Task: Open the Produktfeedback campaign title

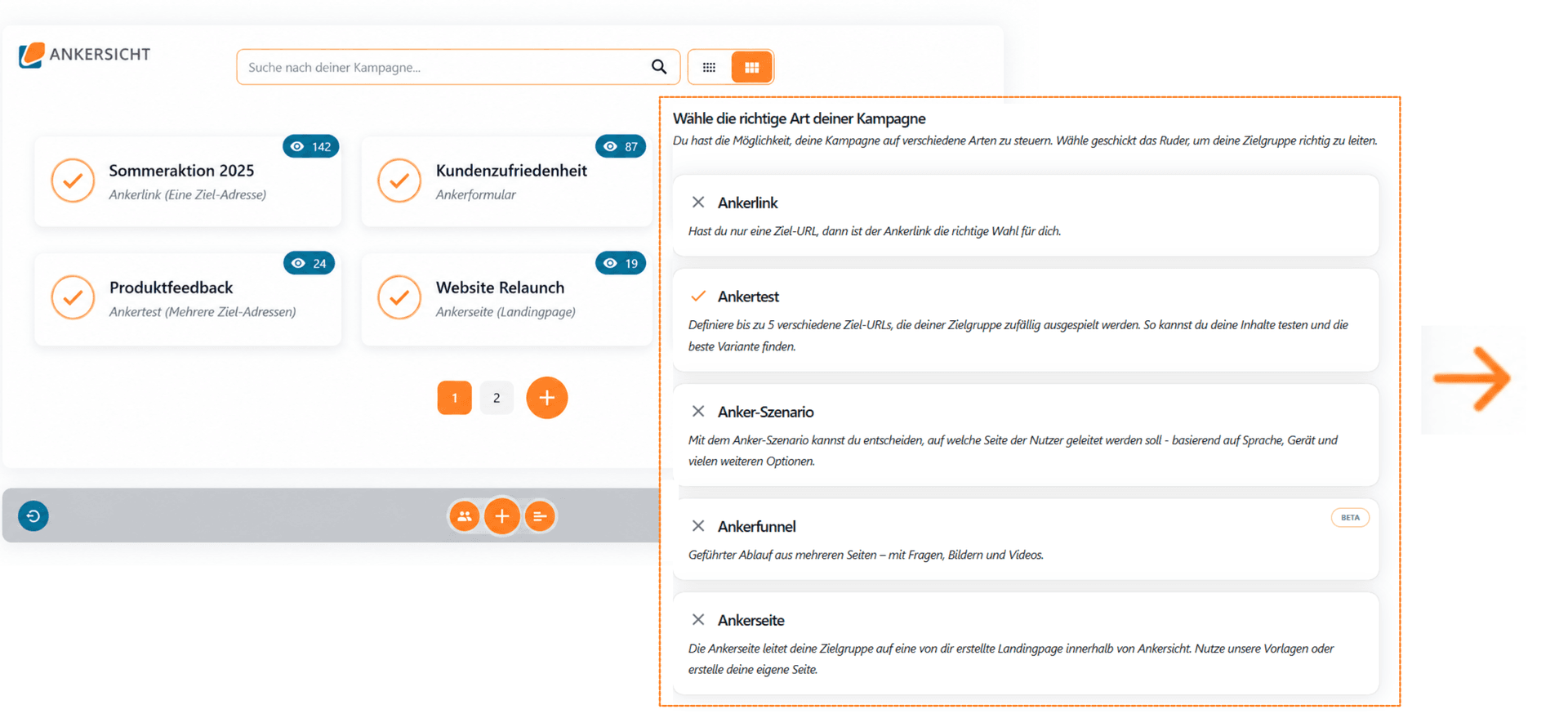Action: coord(171,288)
